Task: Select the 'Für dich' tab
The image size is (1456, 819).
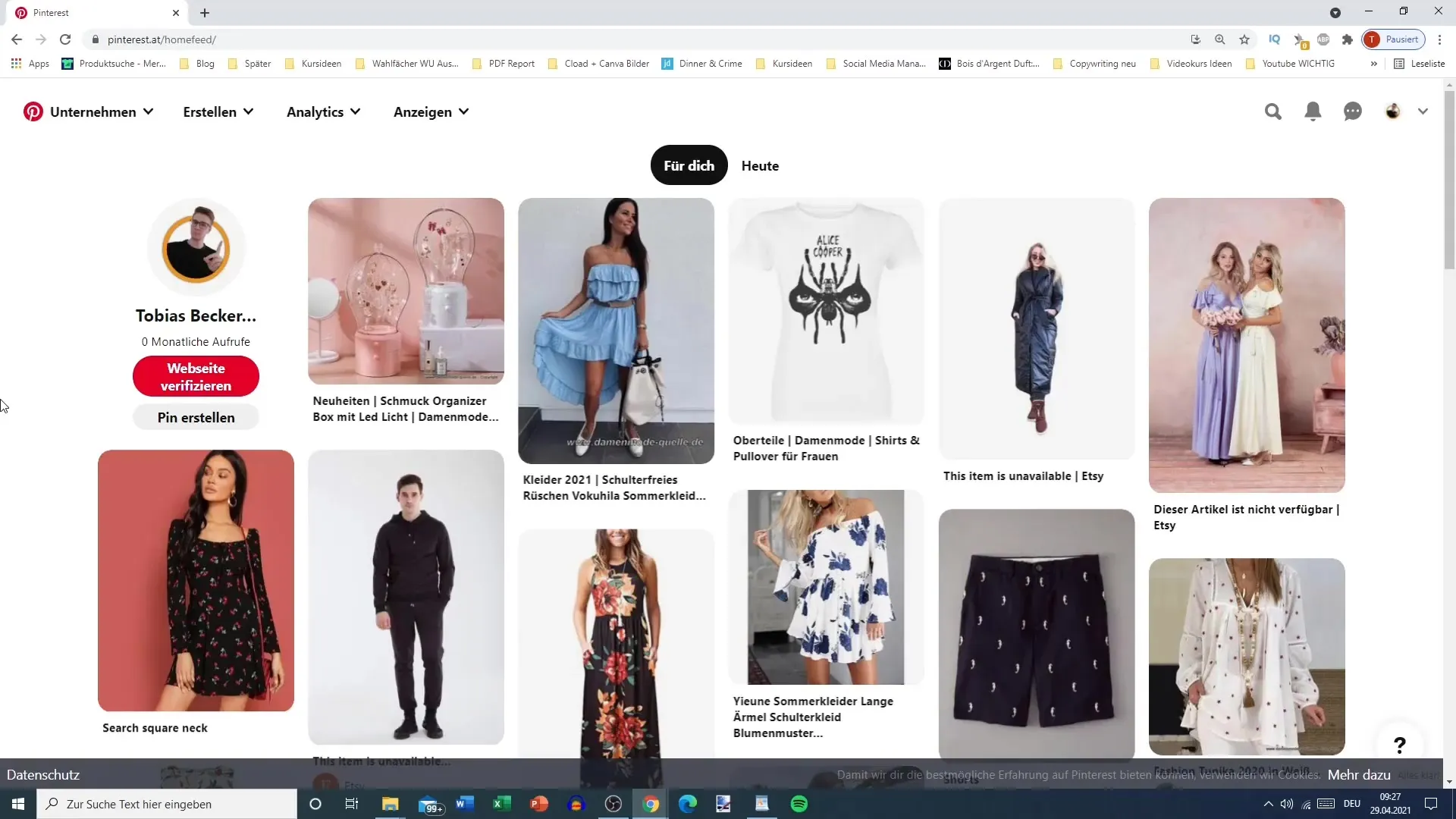Action: 691,166
